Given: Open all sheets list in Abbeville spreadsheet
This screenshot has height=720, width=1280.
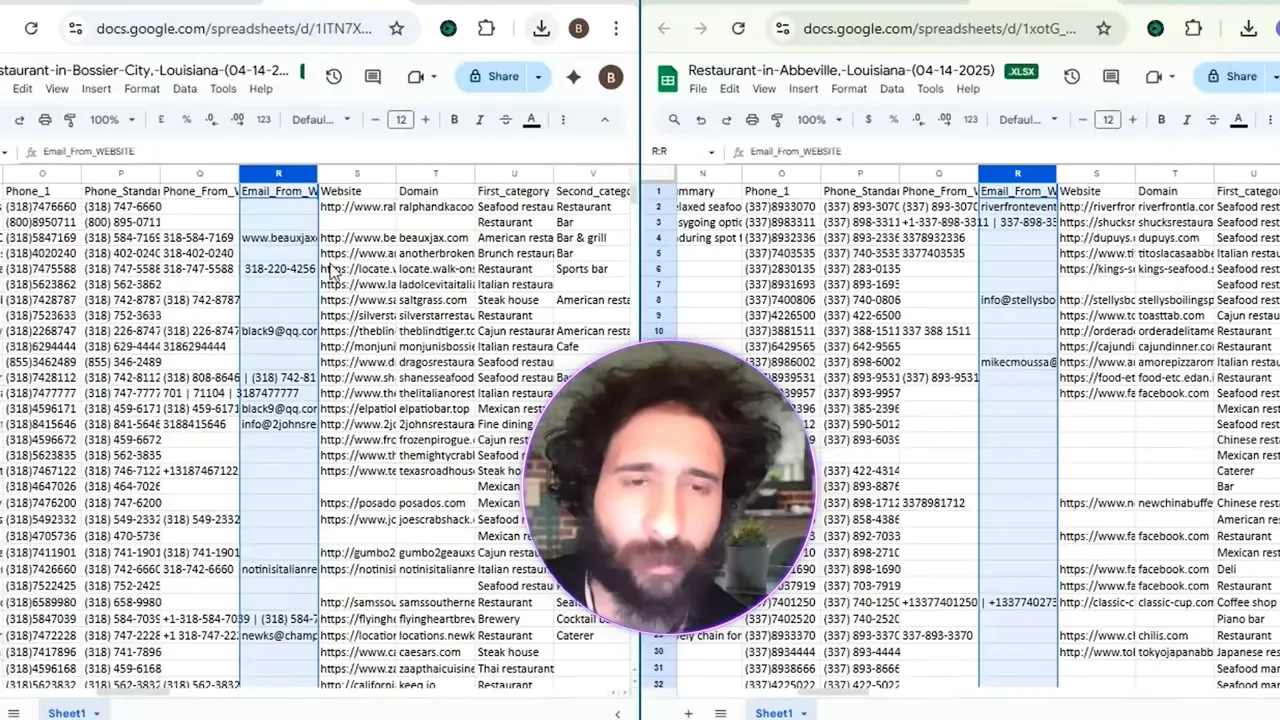Looking at the screenshot, I should point(720,713).
